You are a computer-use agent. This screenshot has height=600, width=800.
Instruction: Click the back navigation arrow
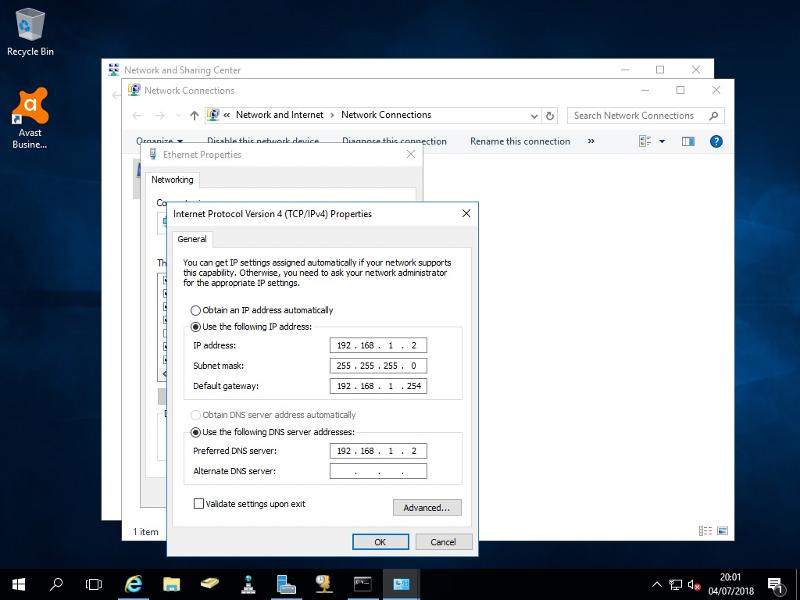point(138,115)
